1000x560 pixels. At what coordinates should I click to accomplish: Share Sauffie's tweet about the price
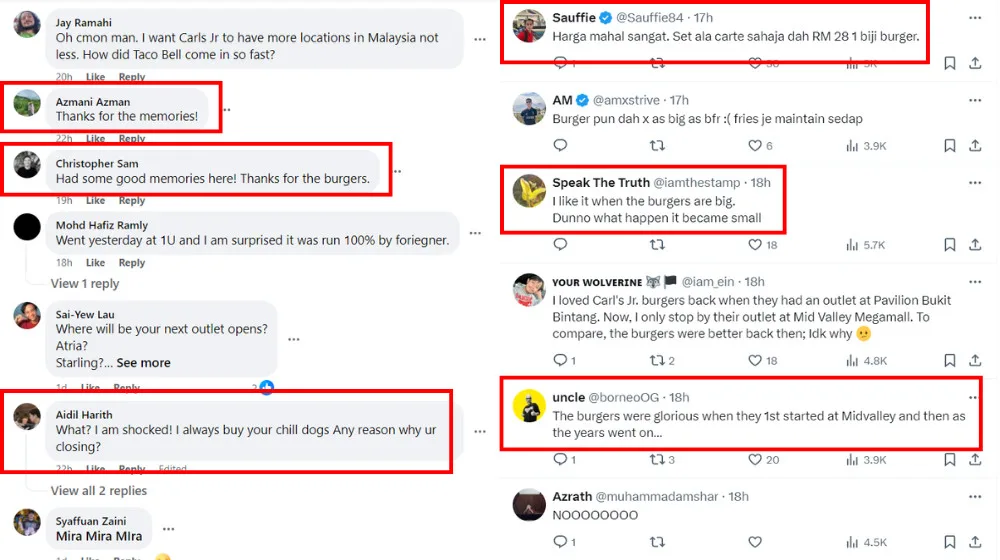(x=975, y=63)
